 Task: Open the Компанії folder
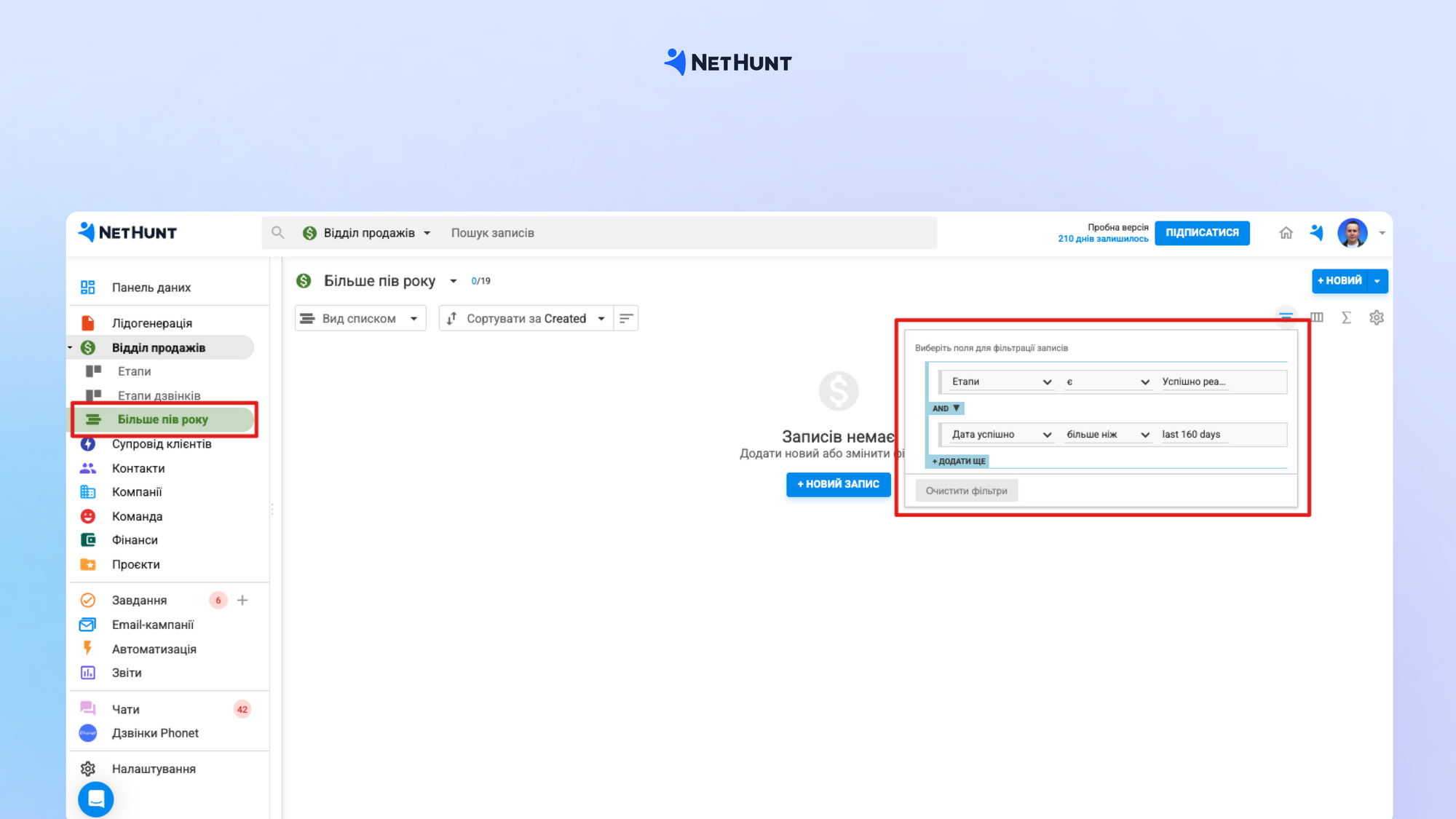tap(137, 492)
